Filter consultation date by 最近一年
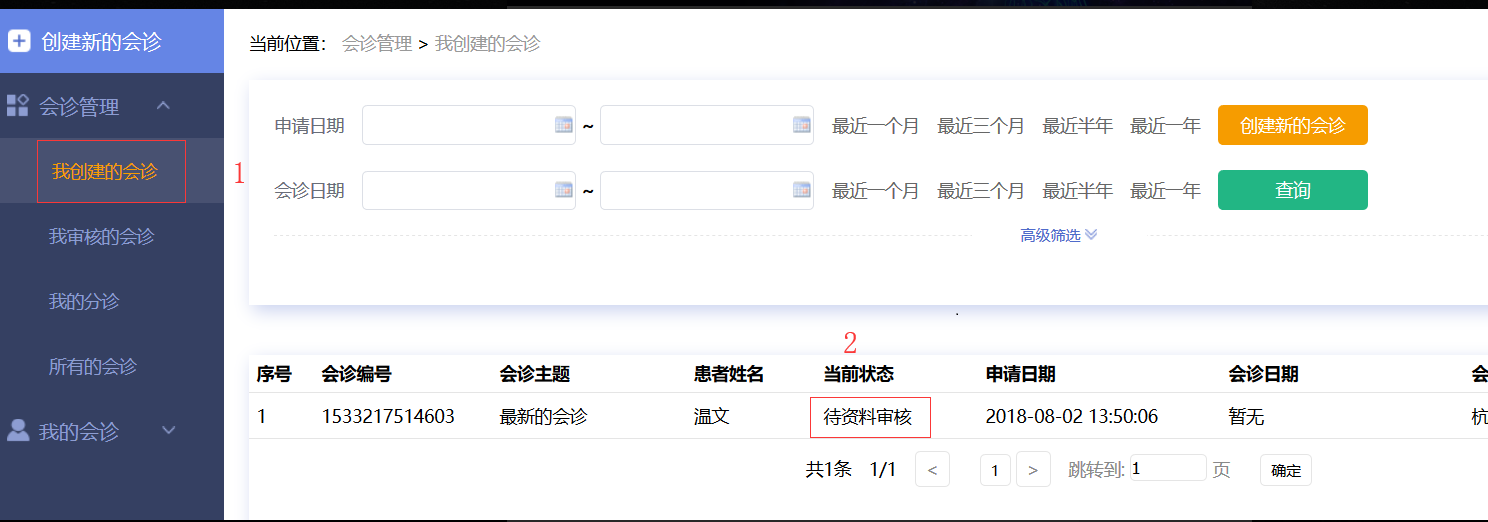 click(x=1165, y=191)
